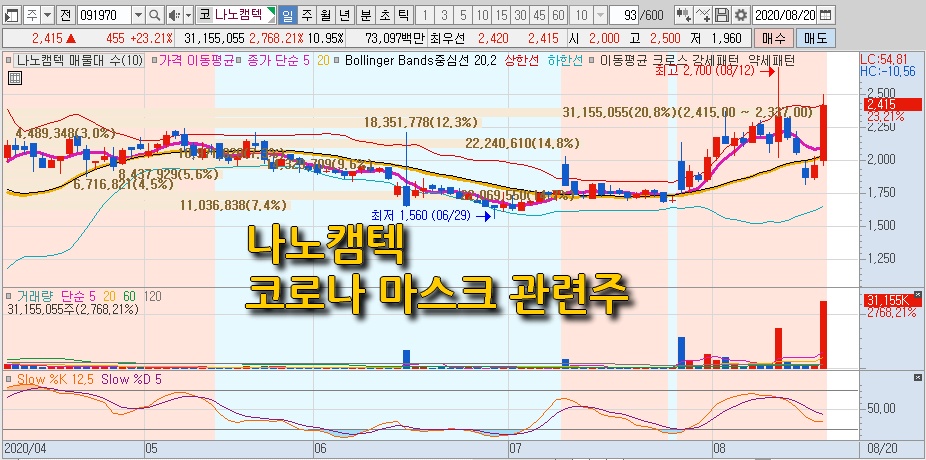Image resolution: width=926 pixels, height=460 pixels.
Task: Toggle Bollinger Bands legend marker
Action: tap(338, 60)
